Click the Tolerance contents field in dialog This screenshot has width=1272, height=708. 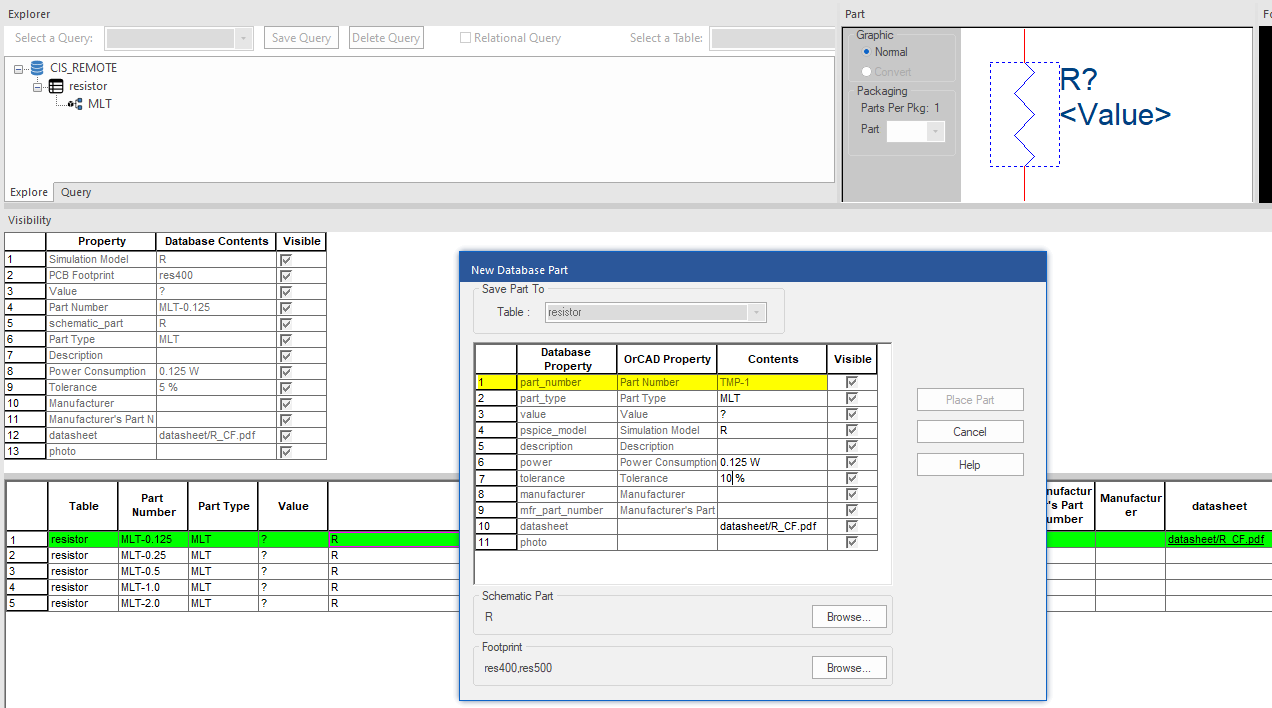pos(771,479)
